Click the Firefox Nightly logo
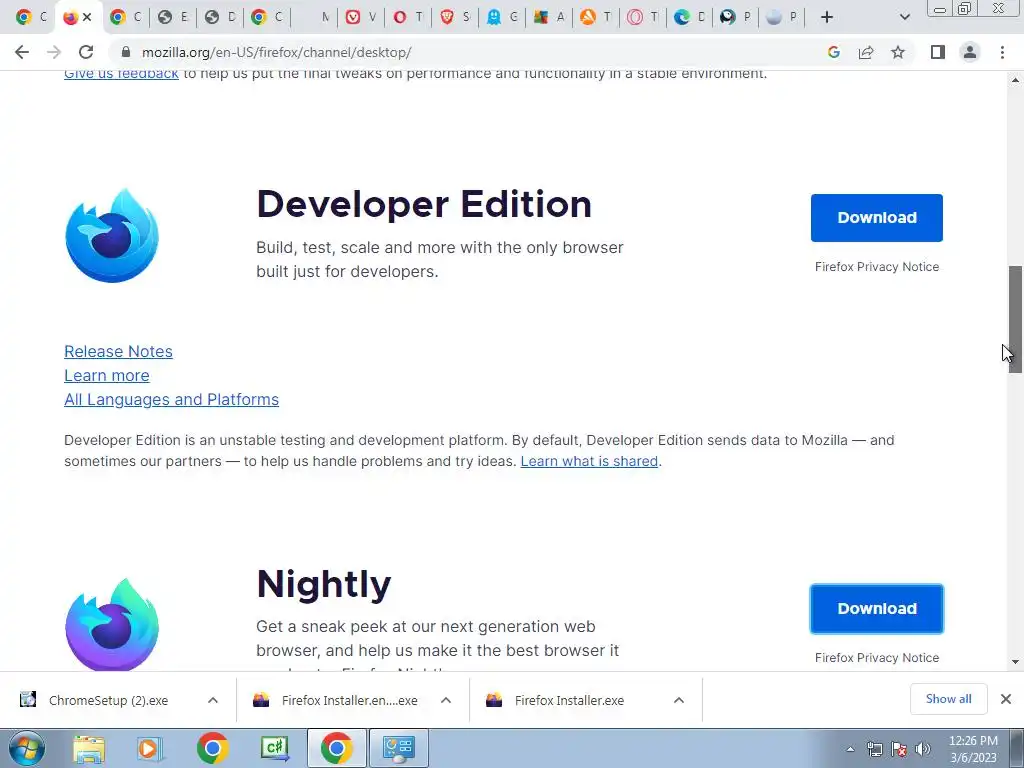Viewport: 1024px width, 768px height. point(112,624)
